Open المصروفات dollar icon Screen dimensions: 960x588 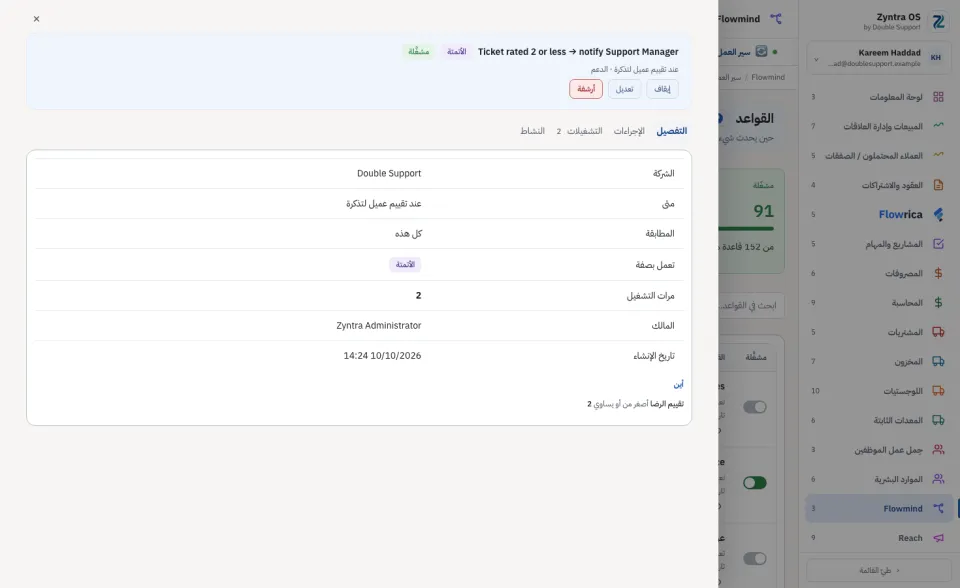coord(938,273)
